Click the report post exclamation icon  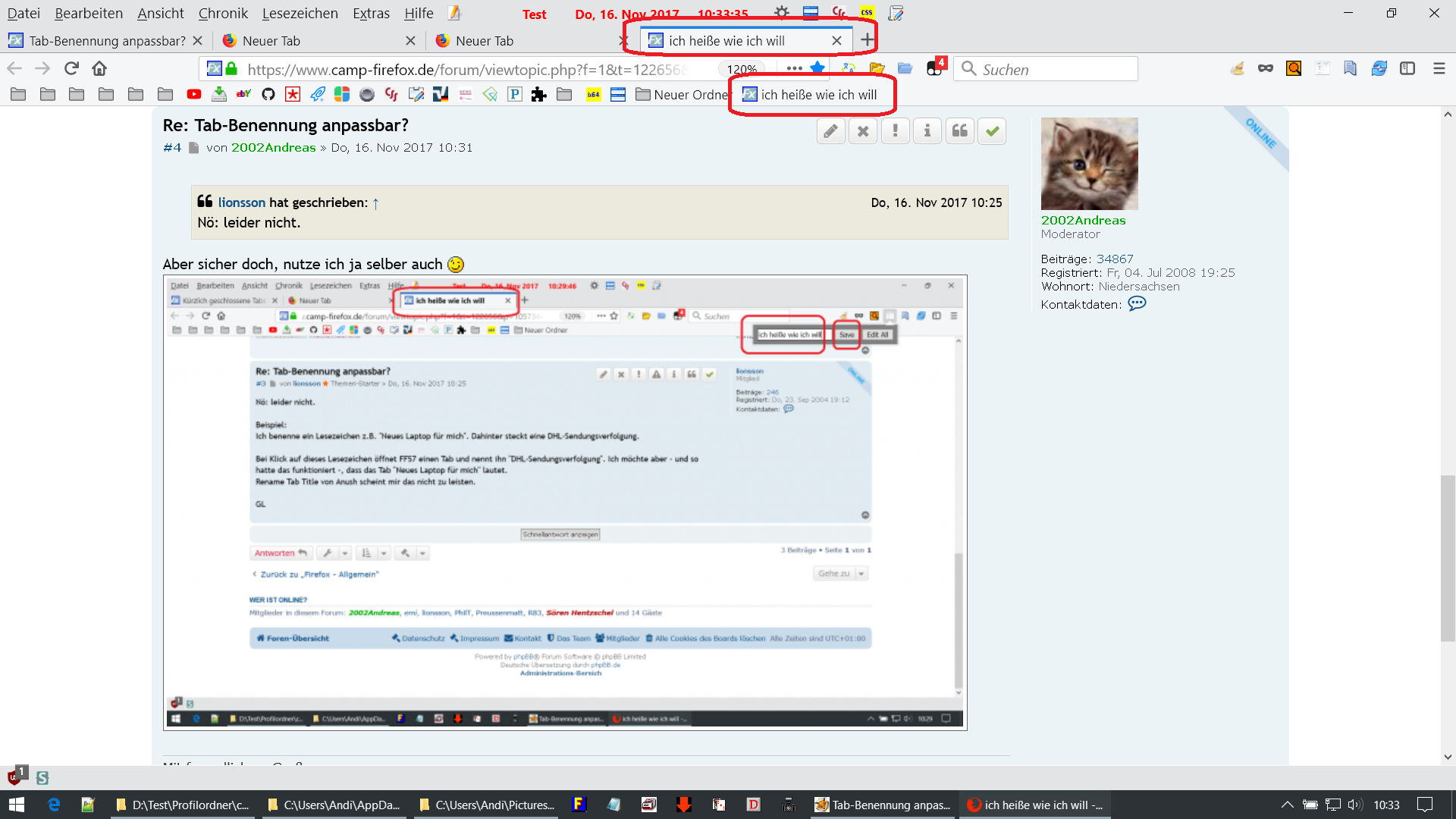point(895,131)
